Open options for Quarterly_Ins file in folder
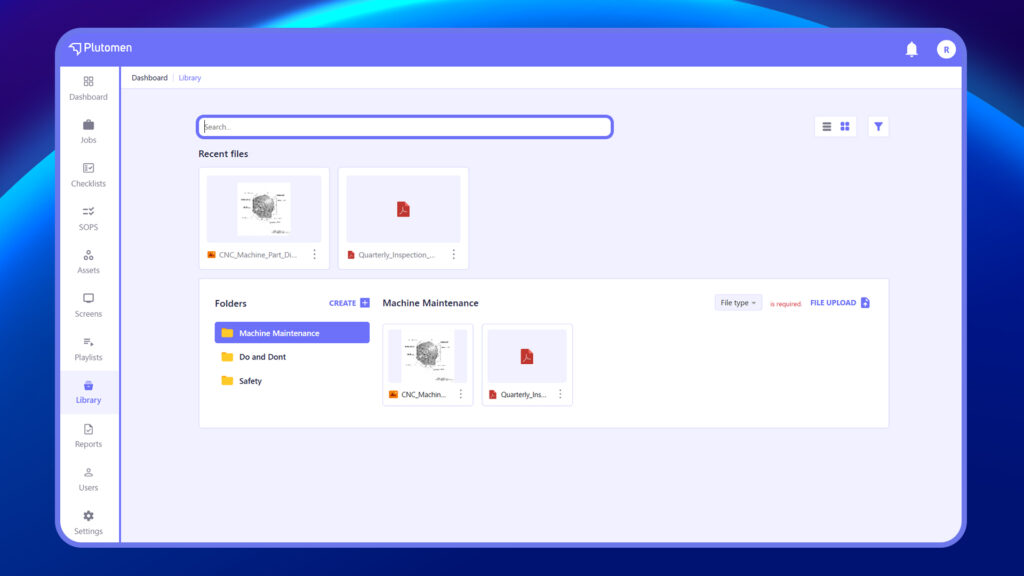 click(560, 394)
